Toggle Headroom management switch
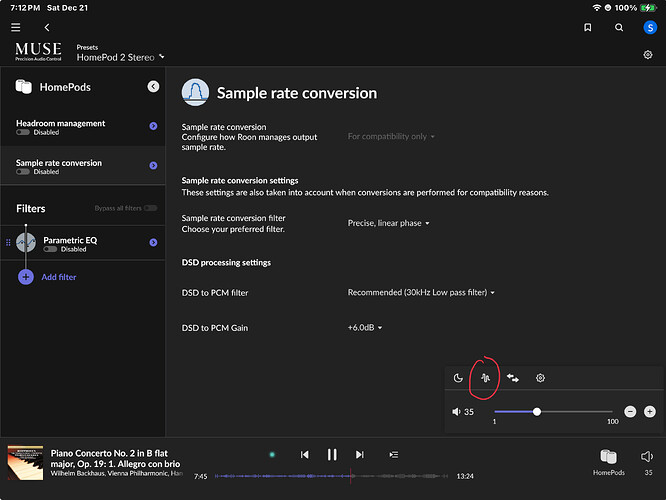Screen dimensions: 666x500 pyautogui.click(x=23, y=133)
